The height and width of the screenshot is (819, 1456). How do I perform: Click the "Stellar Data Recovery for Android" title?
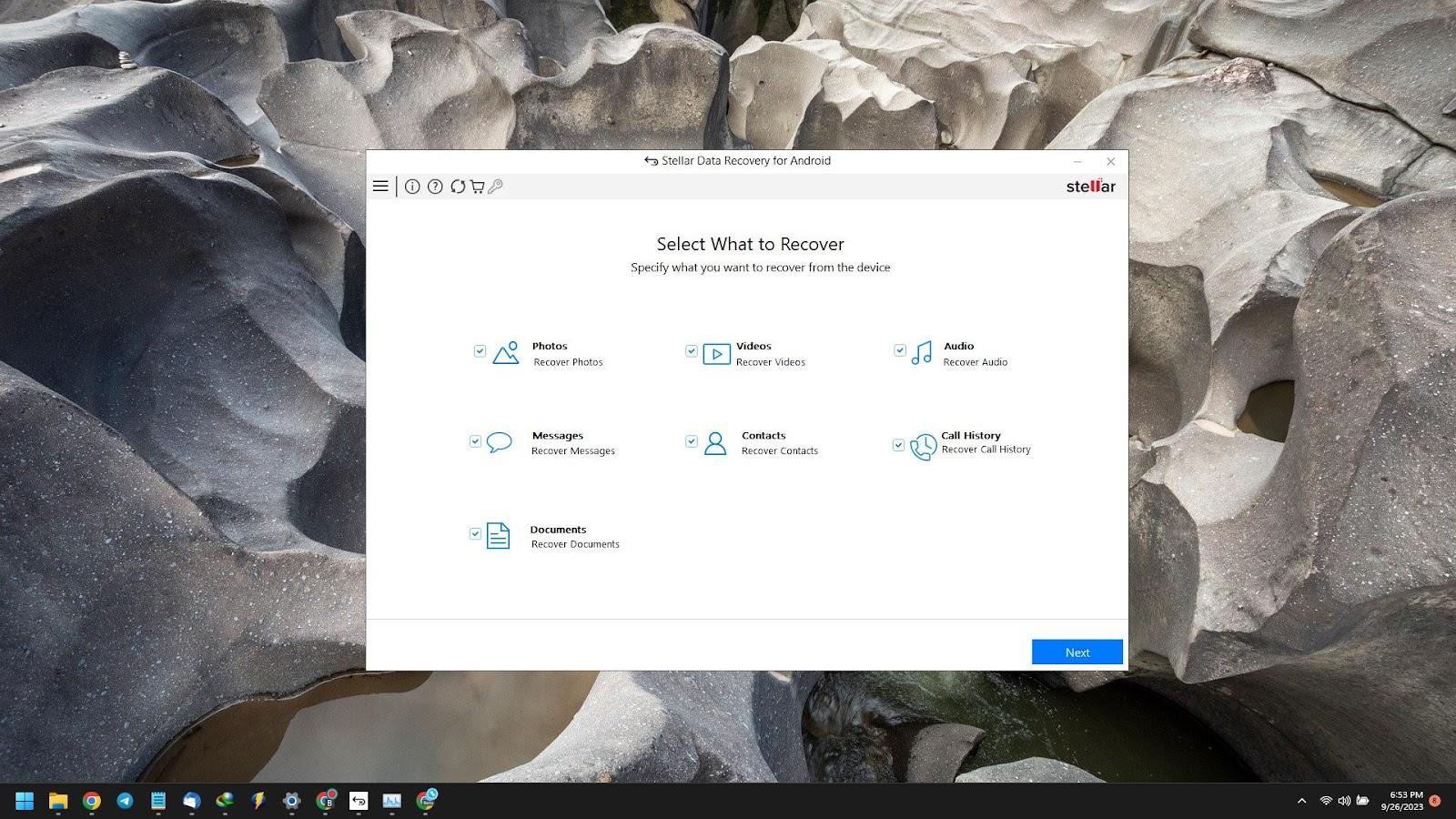coord(746,161)
